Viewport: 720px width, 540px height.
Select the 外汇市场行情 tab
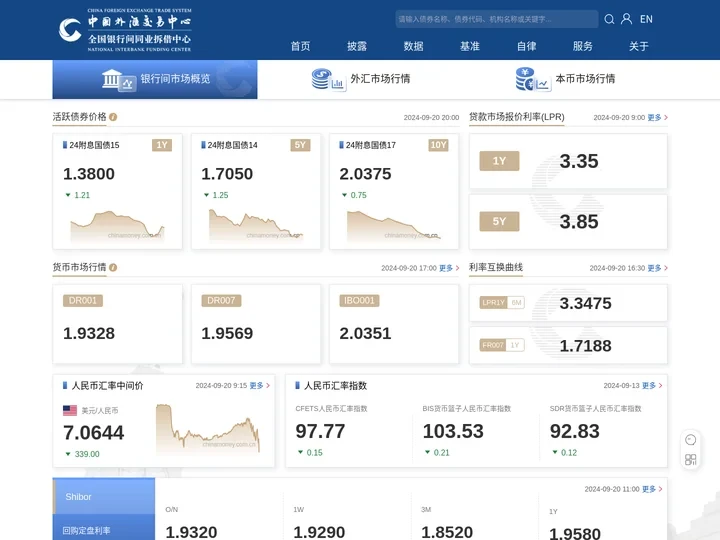point(360,79)
